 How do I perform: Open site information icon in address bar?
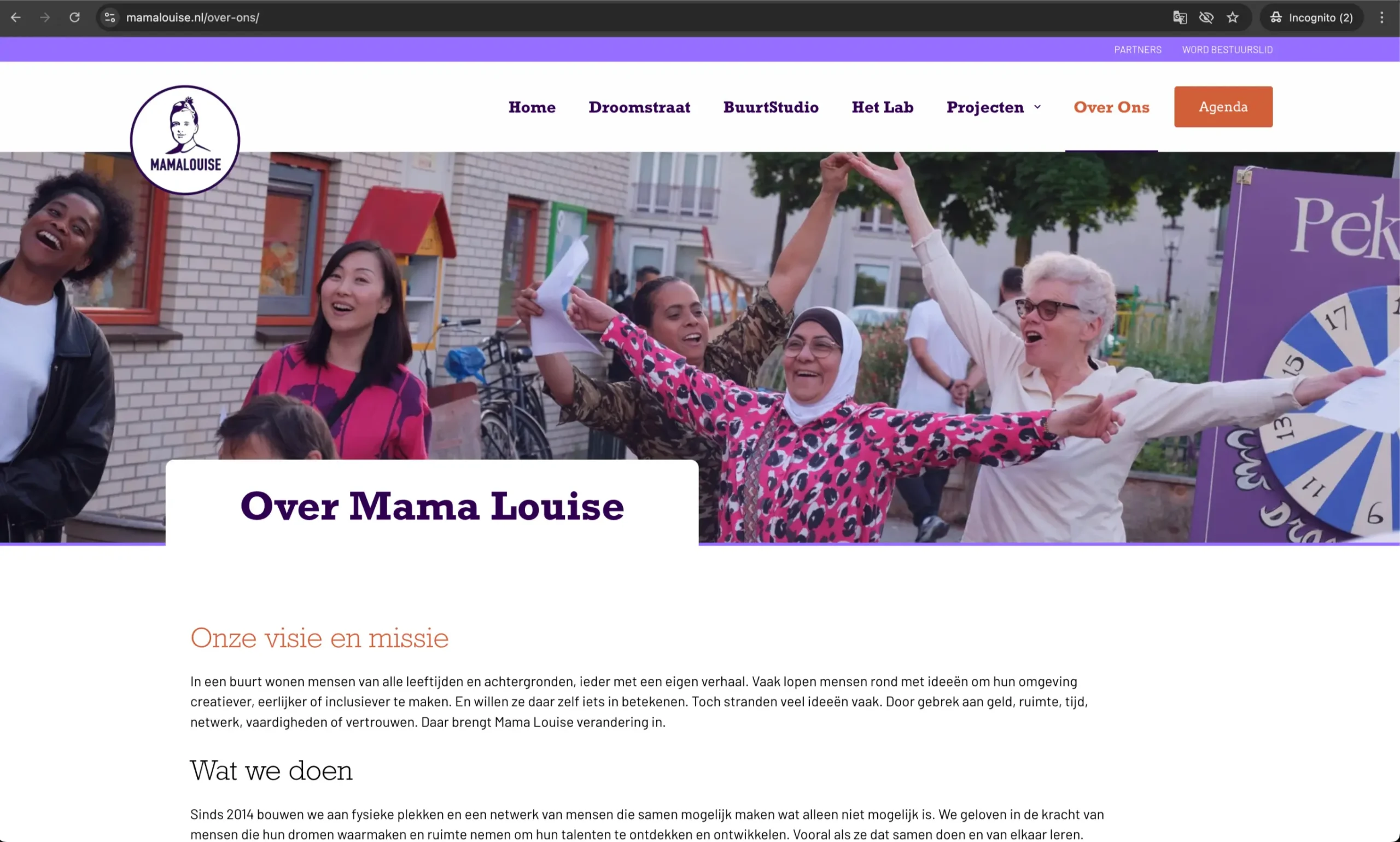(110, 18)
